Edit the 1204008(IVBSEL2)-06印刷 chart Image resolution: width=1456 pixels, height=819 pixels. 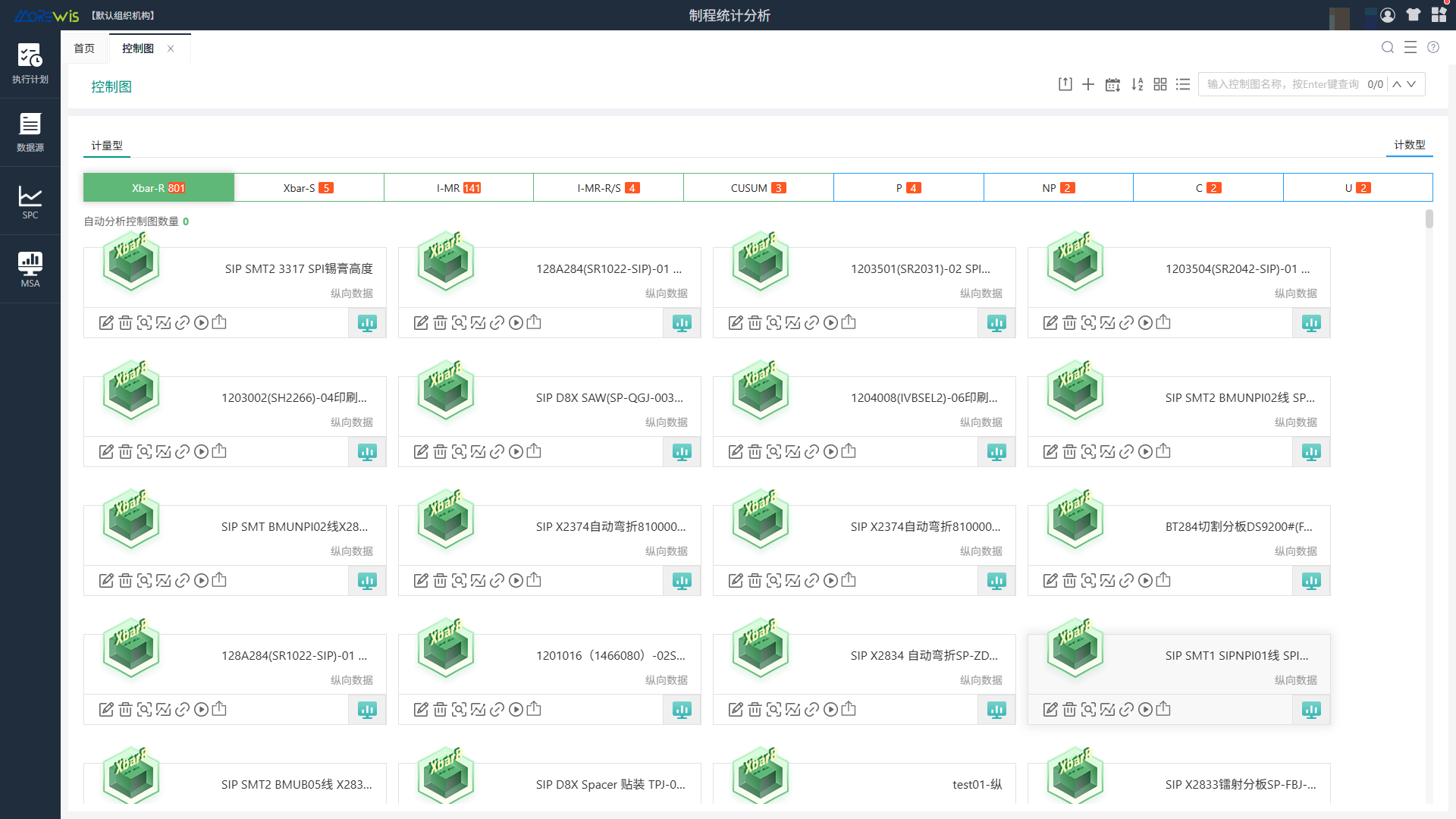point(736,452)
